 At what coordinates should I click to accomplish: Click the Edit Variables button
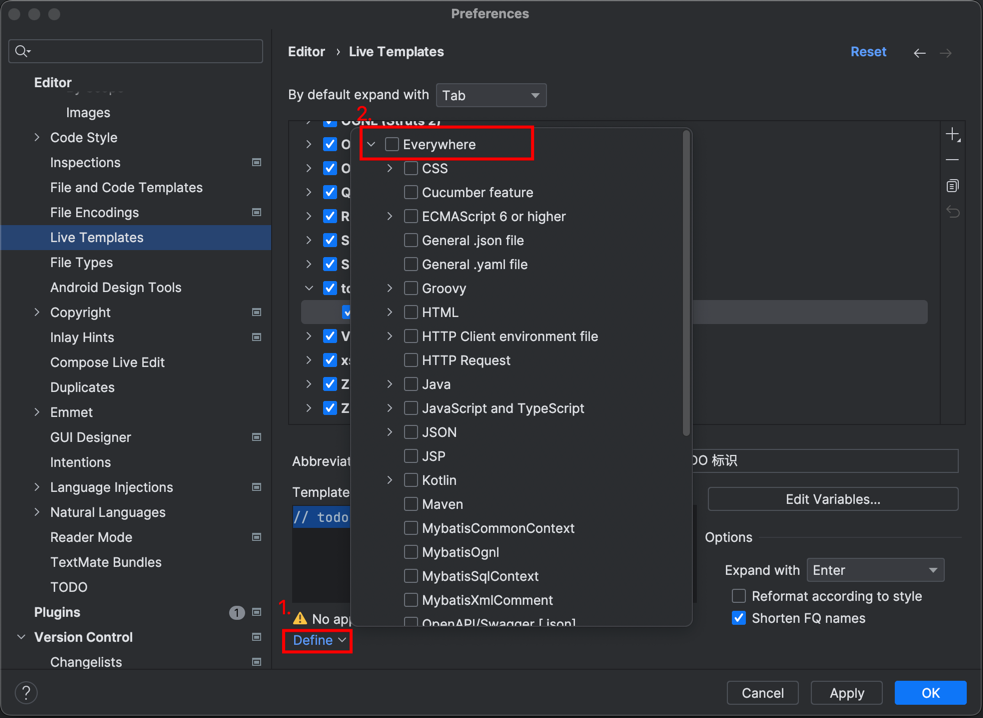point(832,499)
